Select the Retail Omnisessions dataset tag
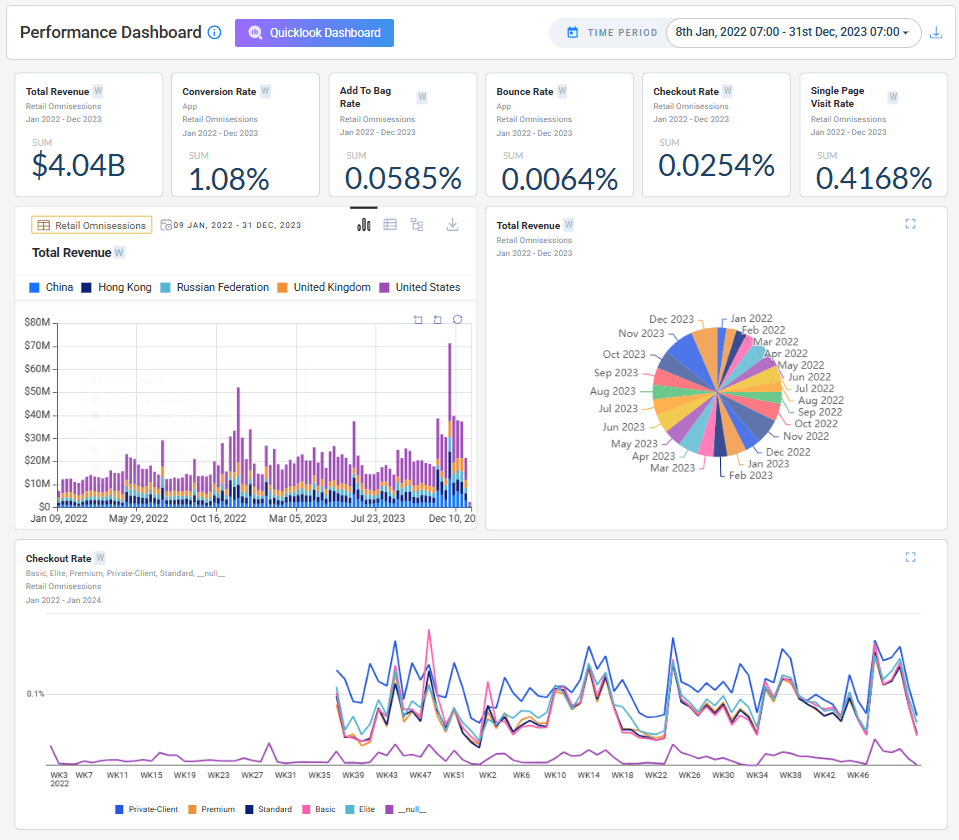This screenshot has width=959, height=840. click(x=92, y=225)
